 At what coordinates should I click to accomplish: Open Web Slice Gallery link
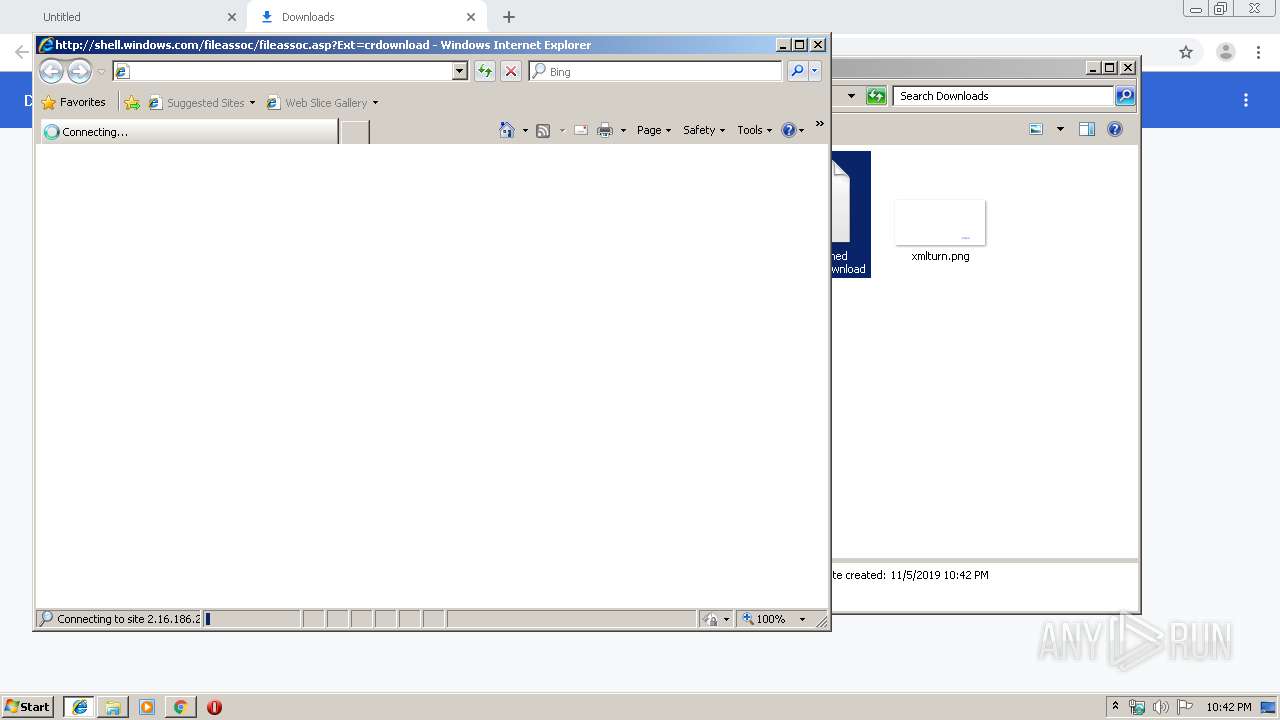click(322, 102)
